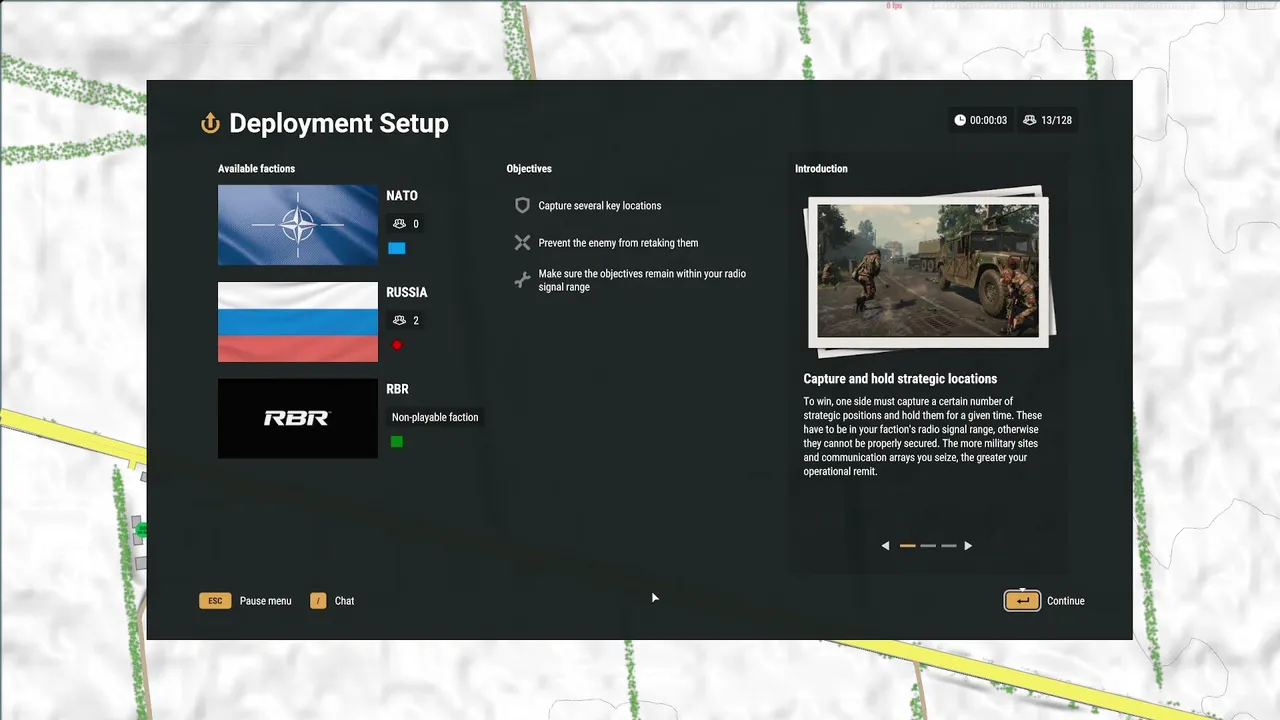Click the clock icon beside 00:00:03
1280x720 pixels.
point(960,120)
